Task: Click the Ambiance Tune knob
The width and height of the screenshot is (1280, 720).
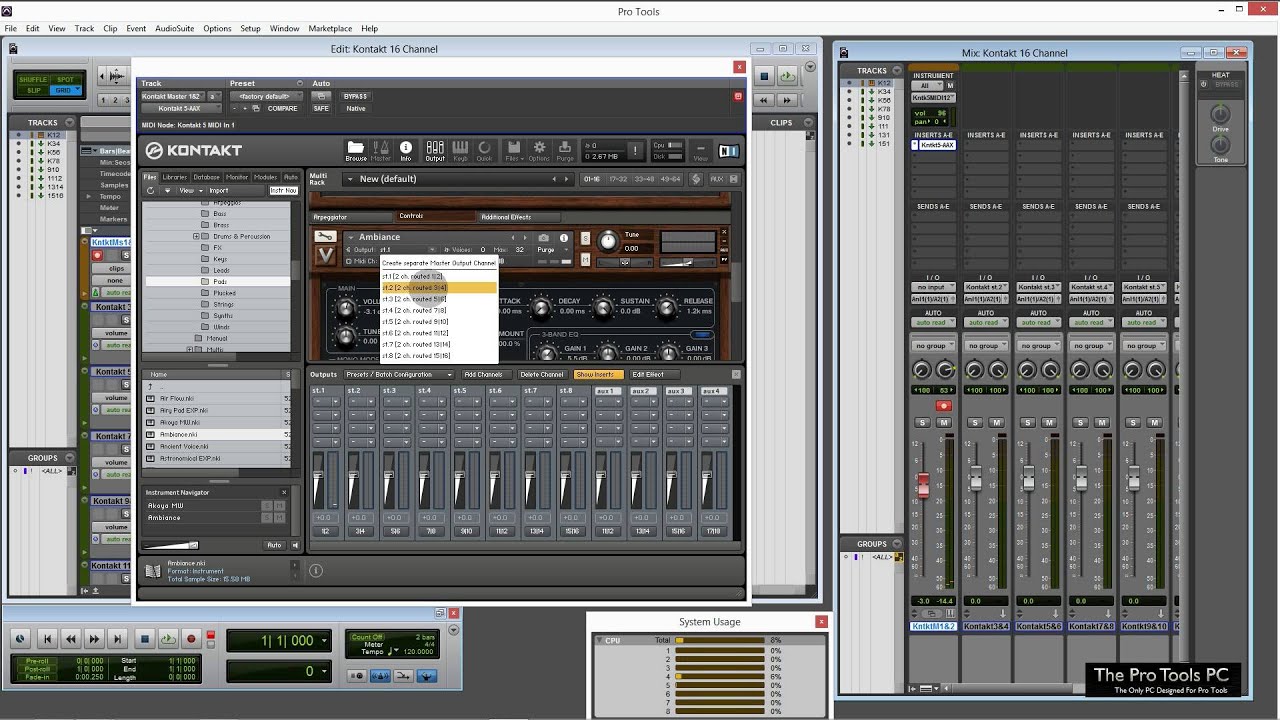Action: (608, 240)
